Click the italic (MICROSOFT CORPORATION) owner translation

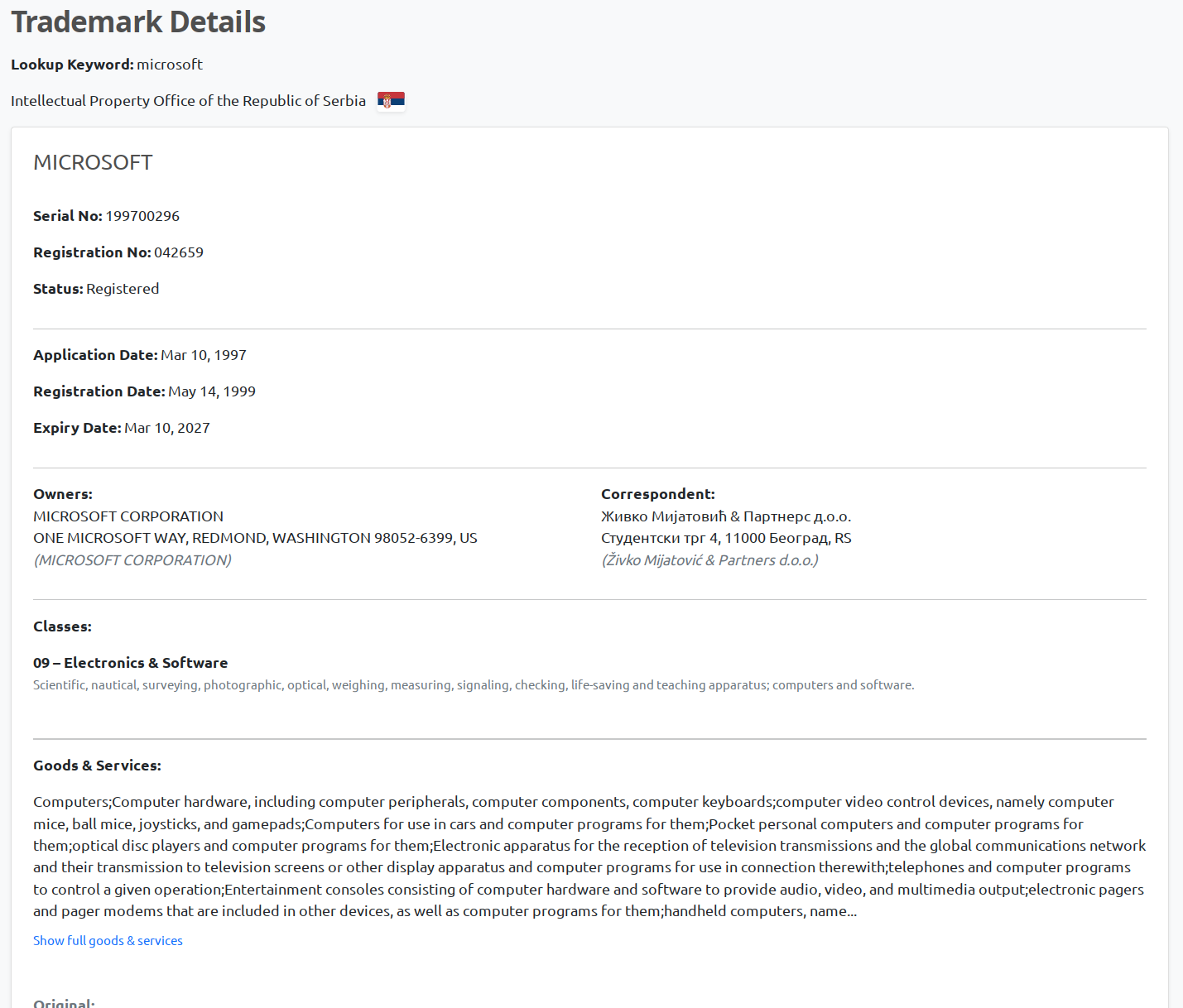[132, 560]
